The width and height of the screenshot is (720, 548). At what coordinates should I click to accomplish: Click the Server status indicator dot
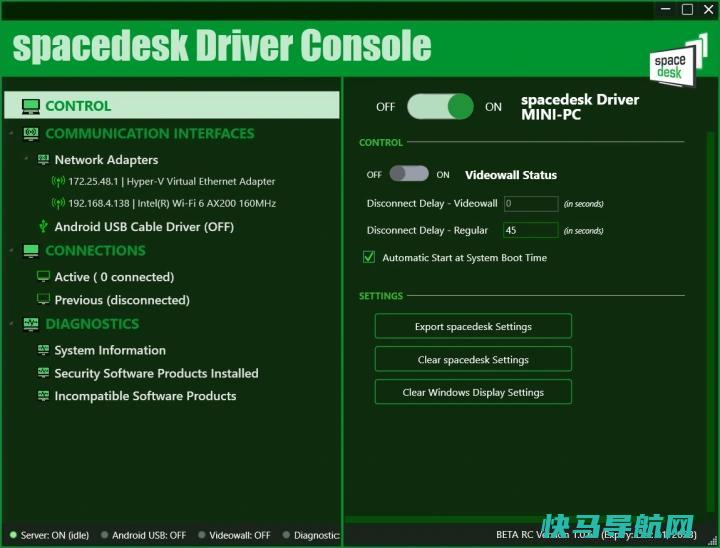tap(13, 535)
